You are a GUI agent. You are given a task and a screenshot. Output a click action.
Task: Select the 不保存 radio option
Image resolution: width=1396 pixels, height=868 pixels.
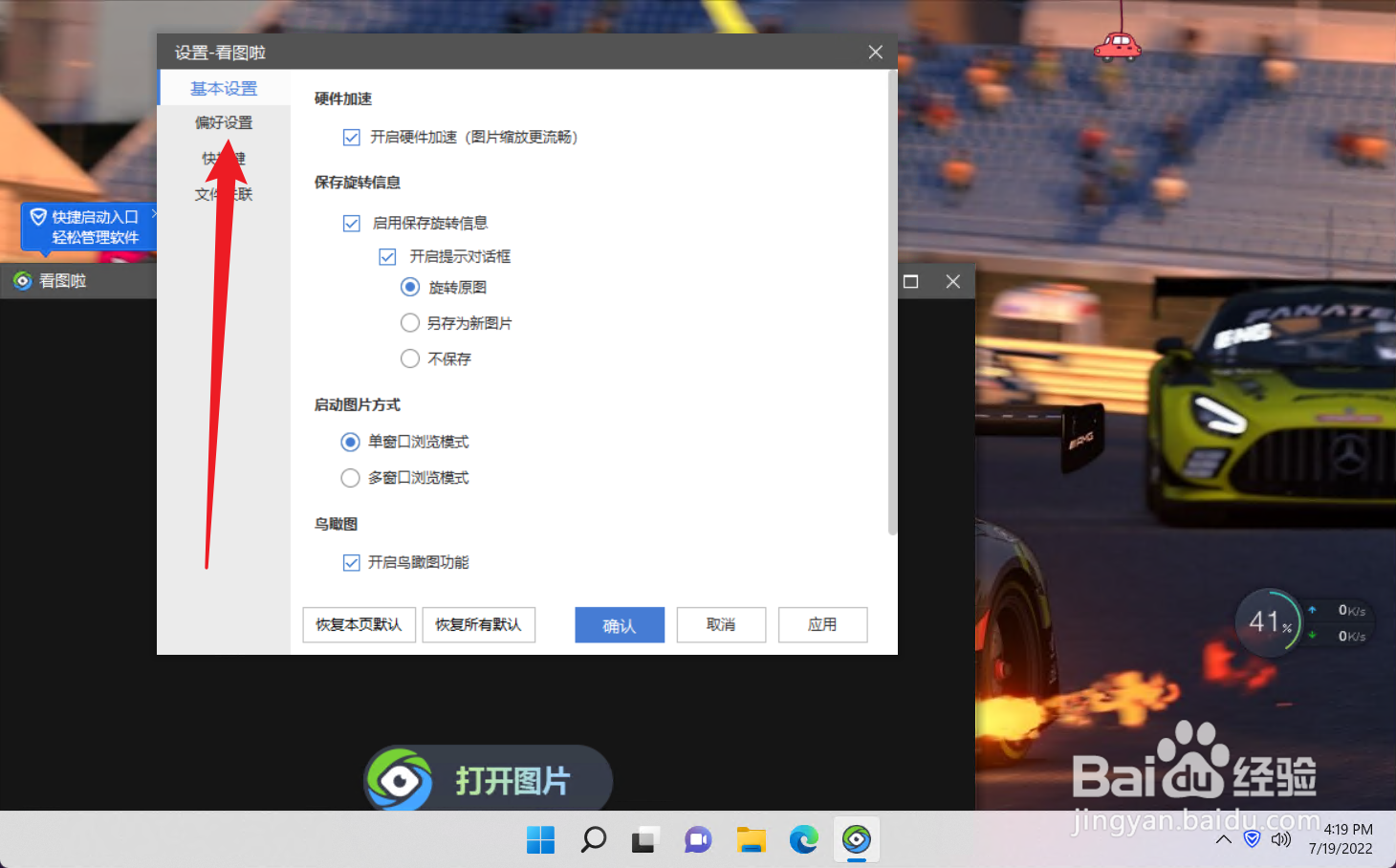coord(410,358)
